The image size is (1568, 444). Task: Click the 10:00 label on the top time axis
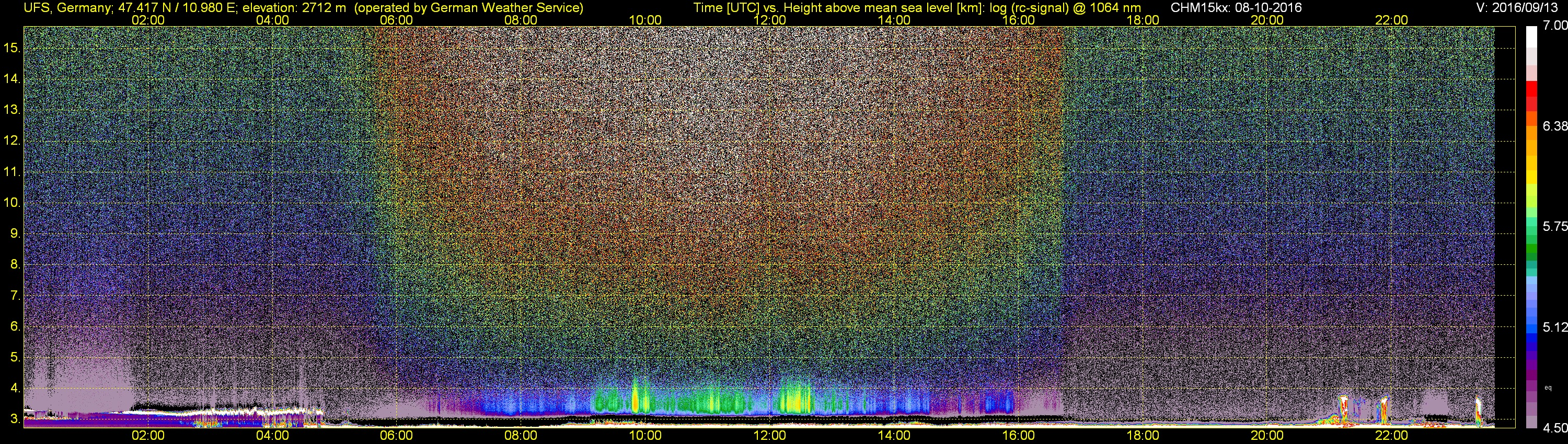pyautogui.click(x=645, y=20)
